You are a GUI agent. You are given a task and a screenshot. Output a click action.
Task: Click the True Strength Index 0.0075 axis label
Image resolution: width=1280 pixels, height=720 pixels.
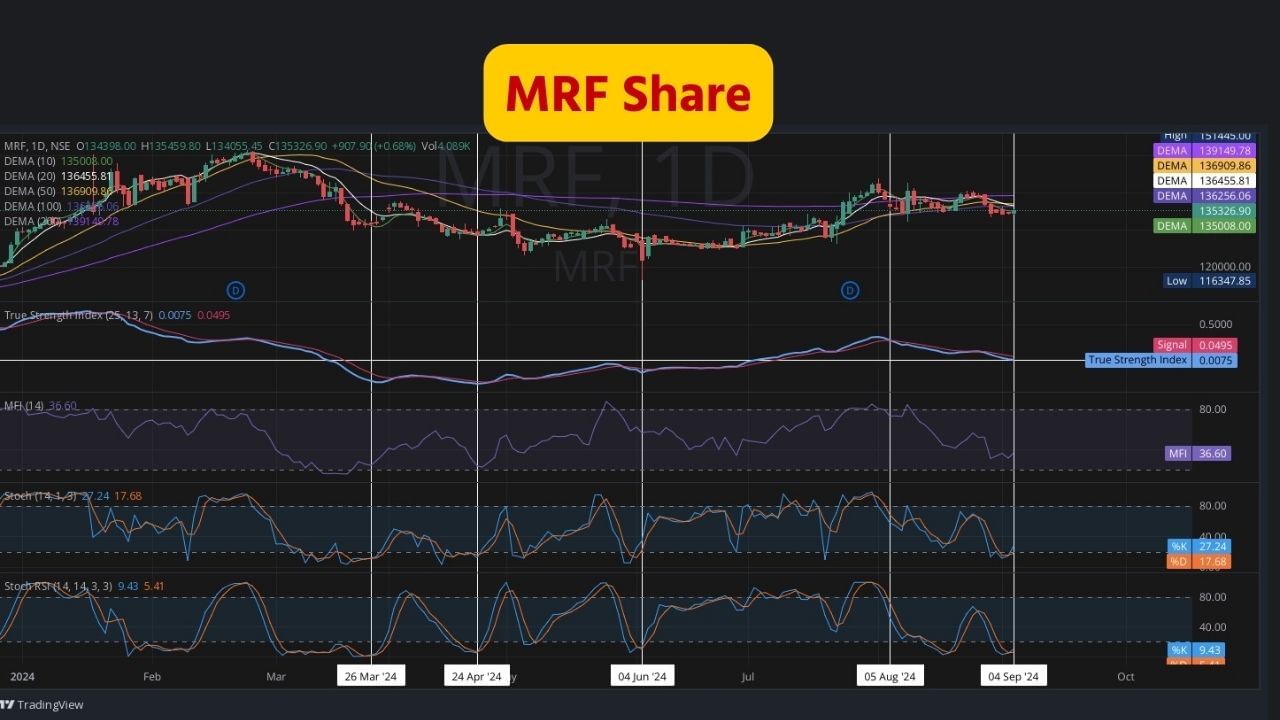[1161, 360]
